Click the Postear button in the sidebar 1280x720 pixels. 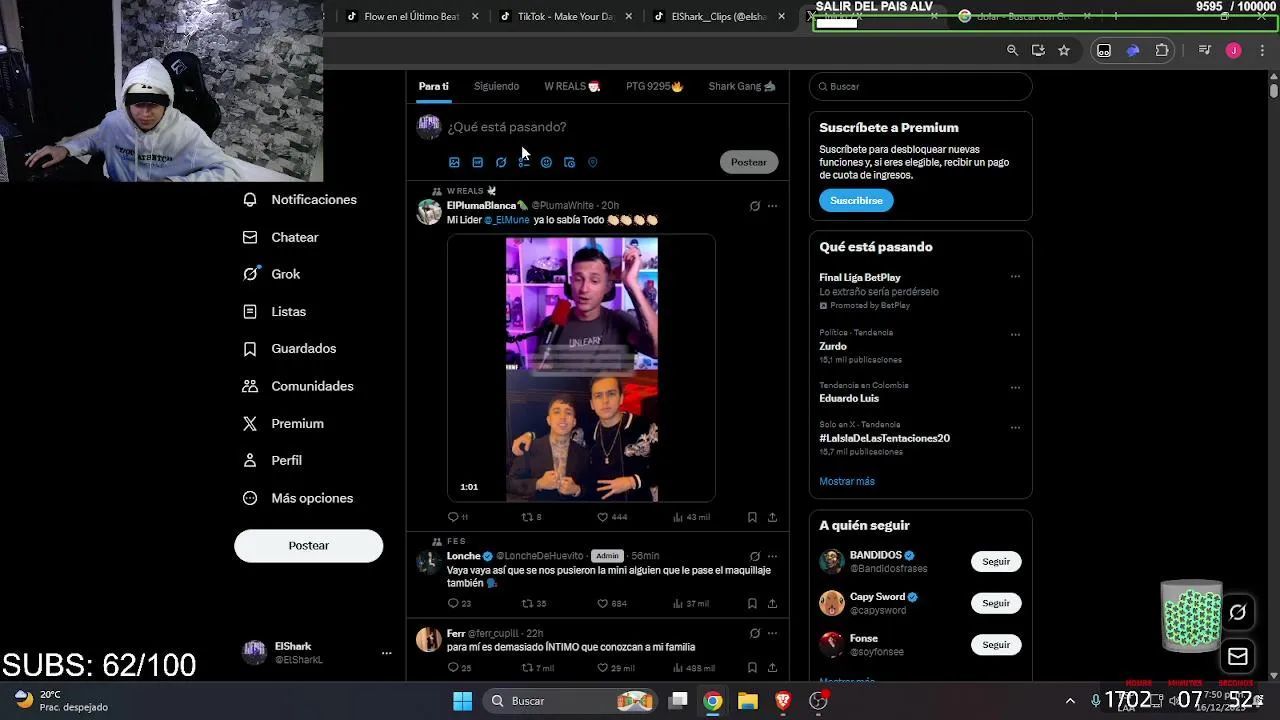click(308, 545)
